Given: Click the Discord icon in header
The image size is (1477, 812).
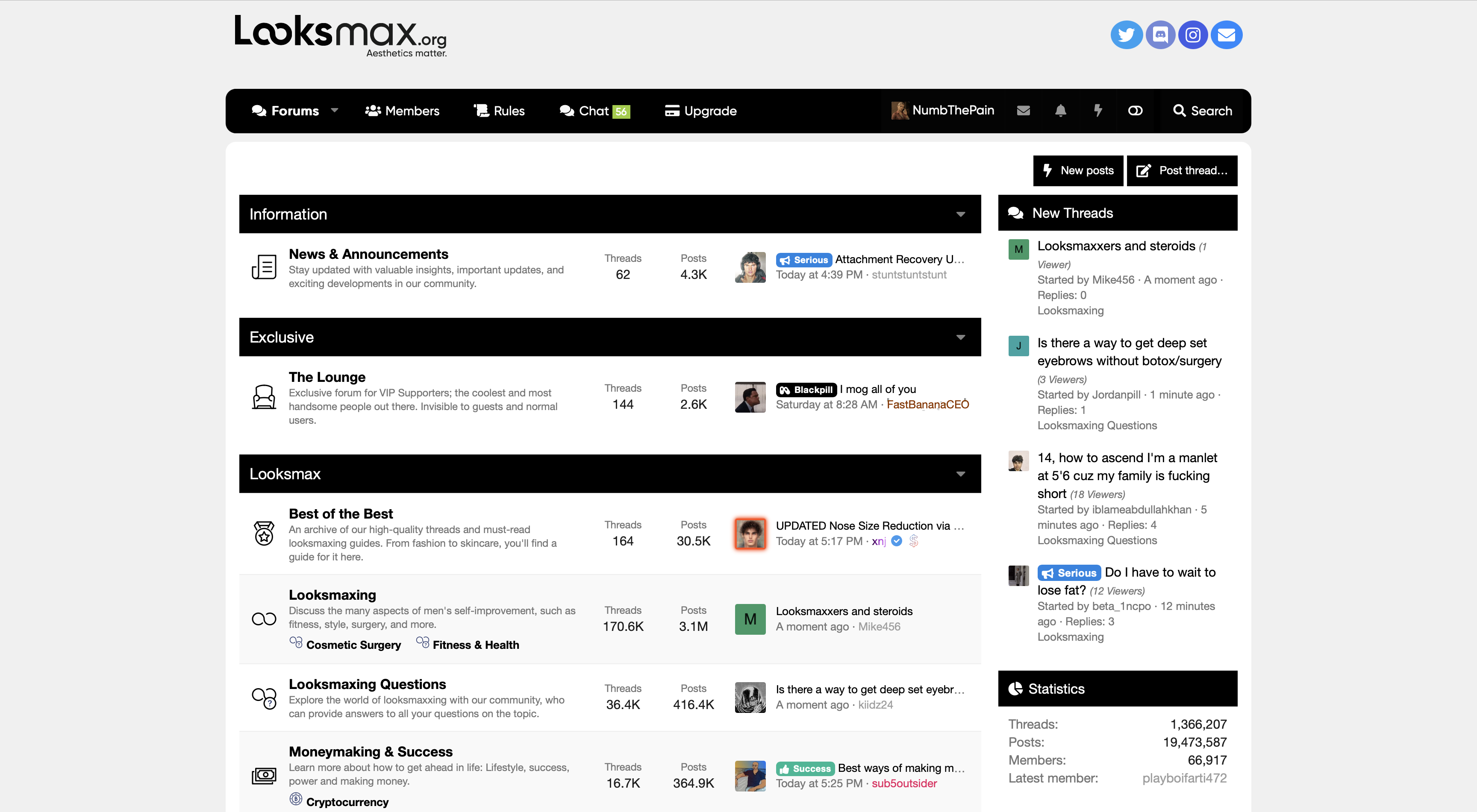Looking at the screenshot, I should pos(1160,35).
